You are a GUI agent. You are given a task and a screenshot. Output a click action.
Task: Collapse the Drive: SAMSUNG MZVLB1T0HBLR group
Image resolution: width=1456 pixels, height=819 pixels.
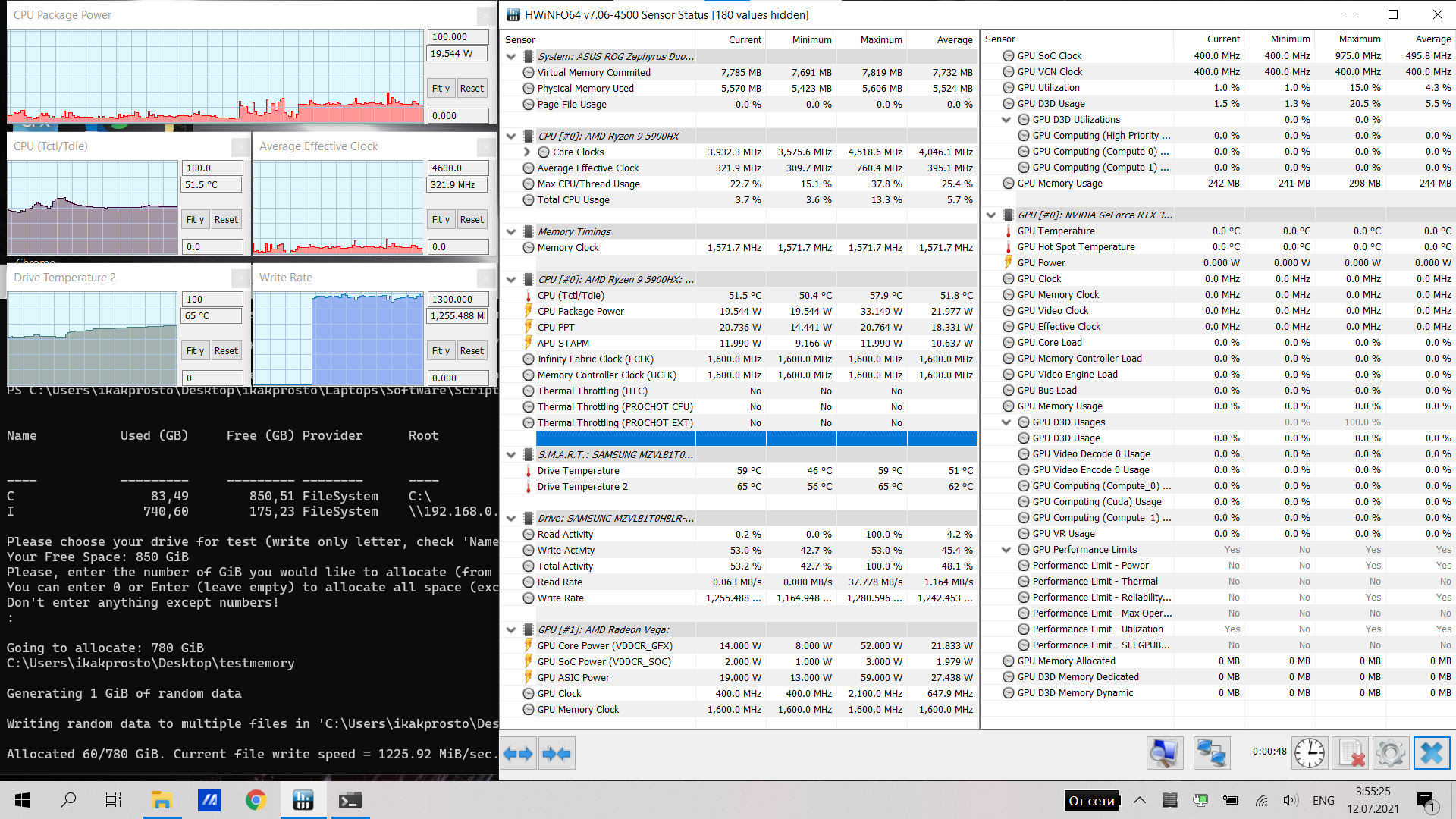tap(511, 519)
